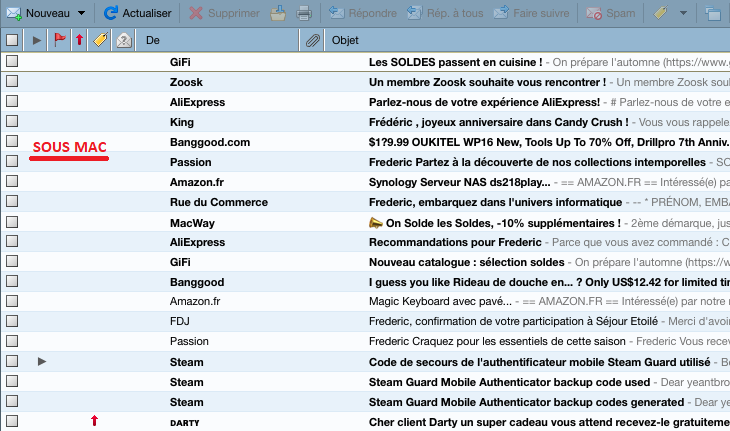Open the tag dropdown arrow in the toolbar
730x431 pixels.
pos(683,14)
